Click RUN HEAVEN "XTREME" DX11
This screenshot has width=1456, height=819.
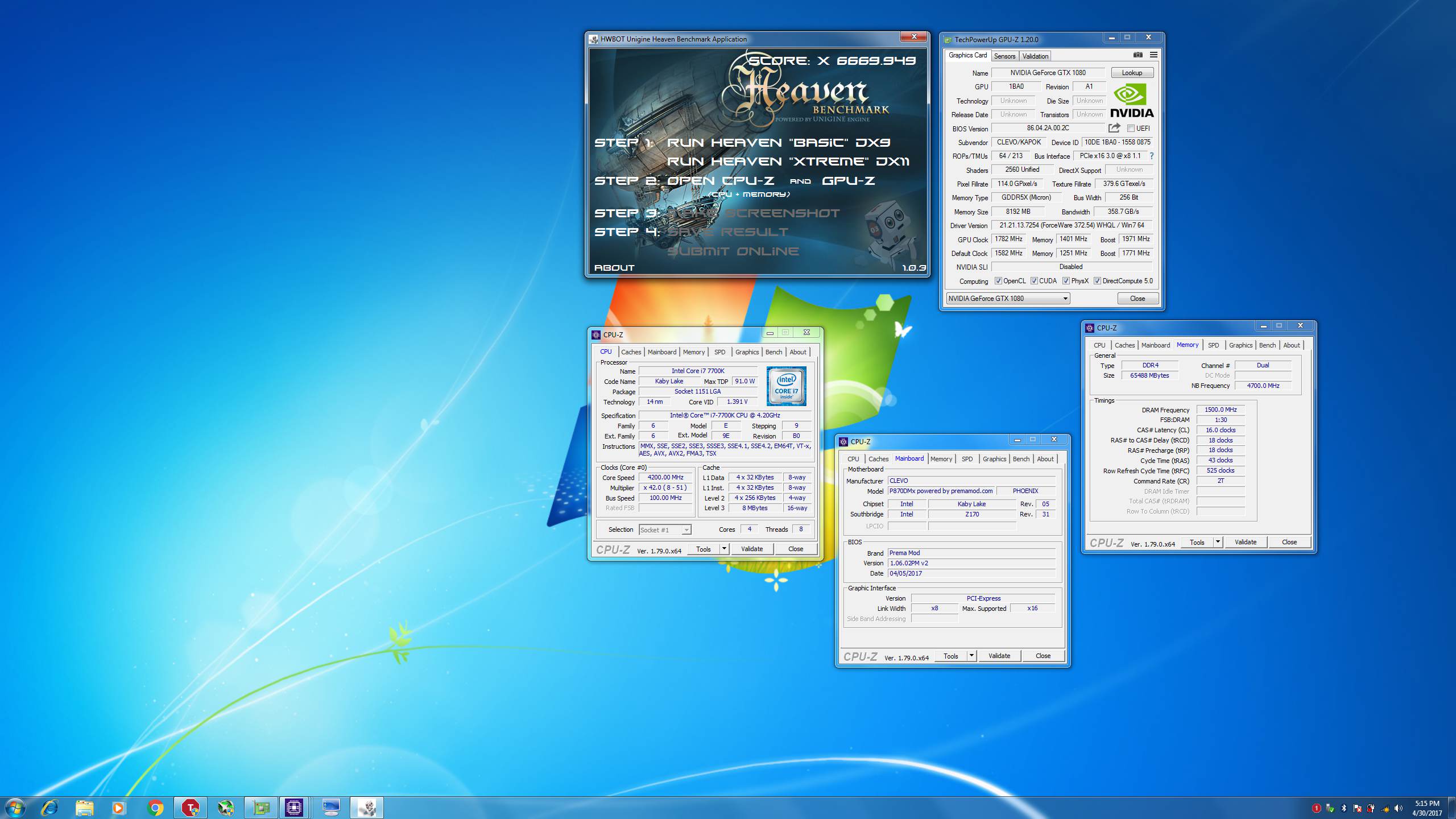coord(788,162)
